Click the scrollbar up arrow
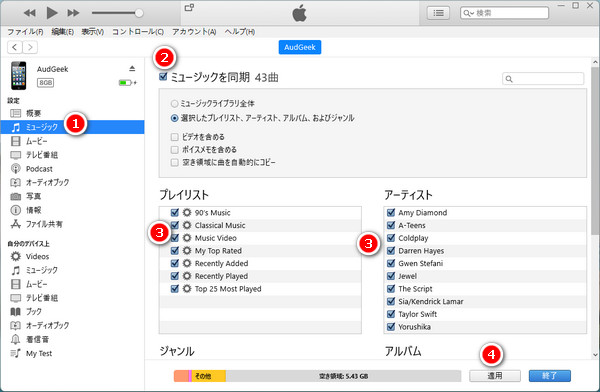The image size is (600, 392). (x=595, y=62)
